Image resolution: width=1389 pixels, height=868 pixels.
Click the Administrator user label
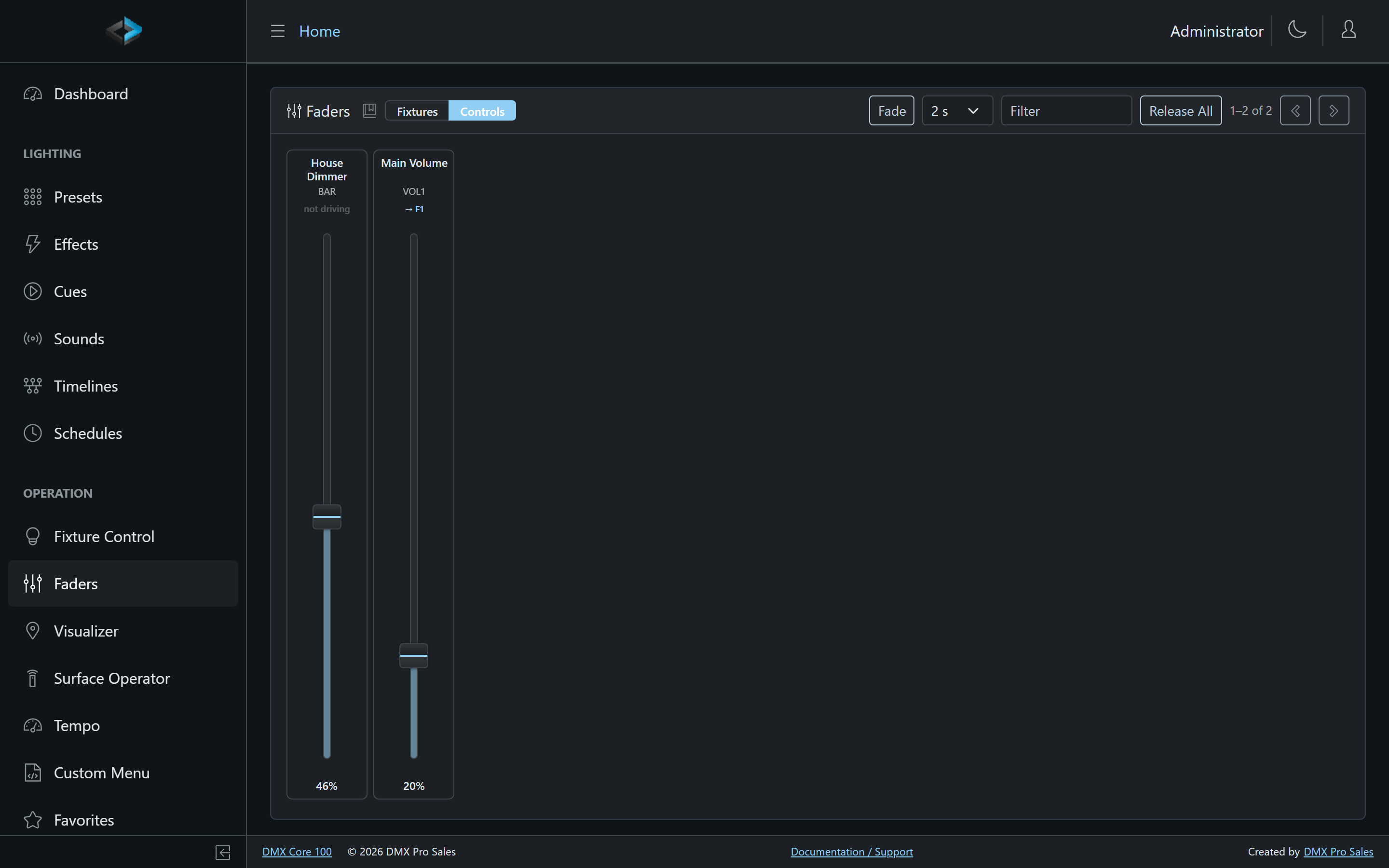tap(1217, 31)
